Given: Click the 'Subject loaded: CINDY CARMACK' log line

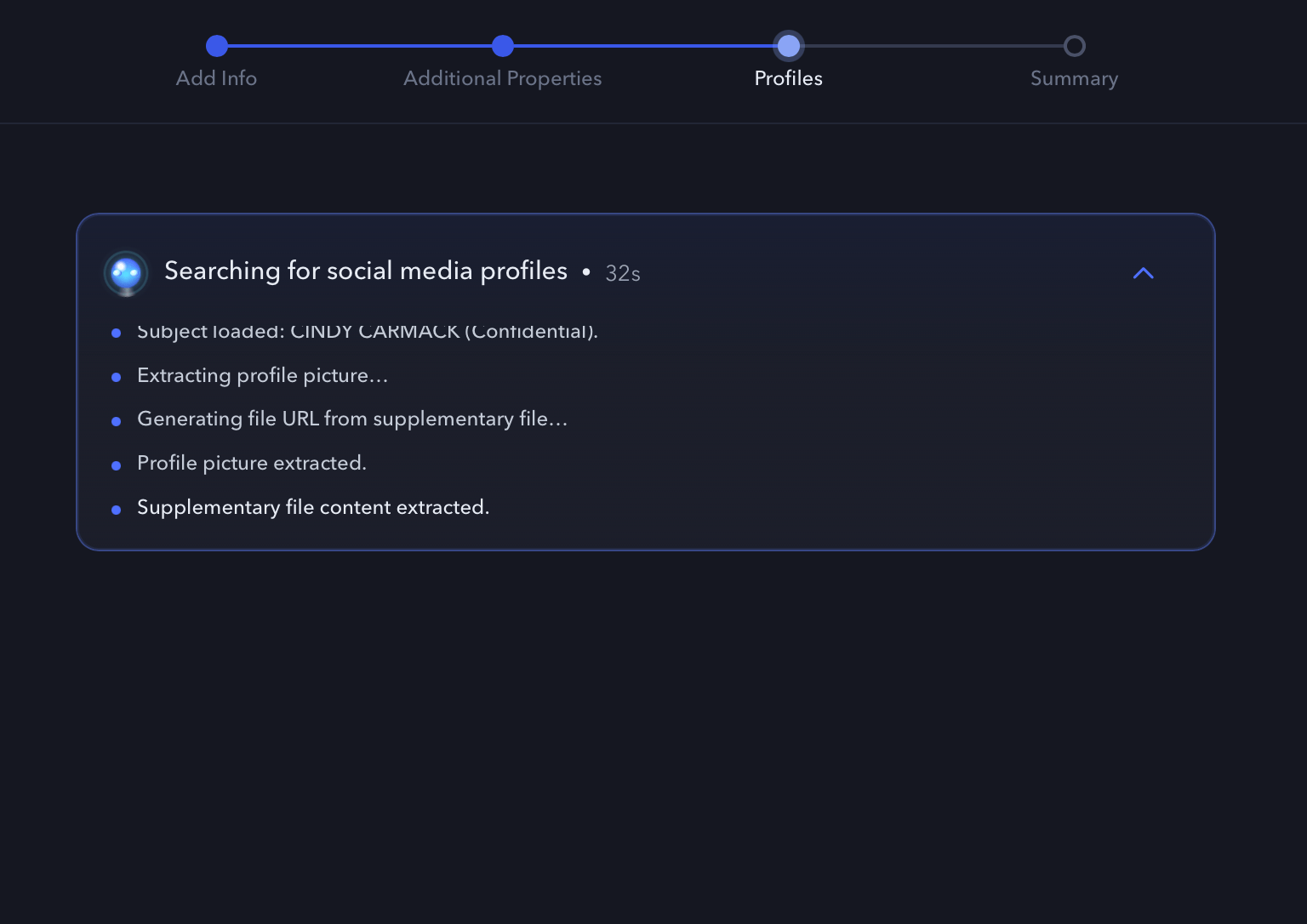Looking at the screenshot, I should tap(368, 331).
